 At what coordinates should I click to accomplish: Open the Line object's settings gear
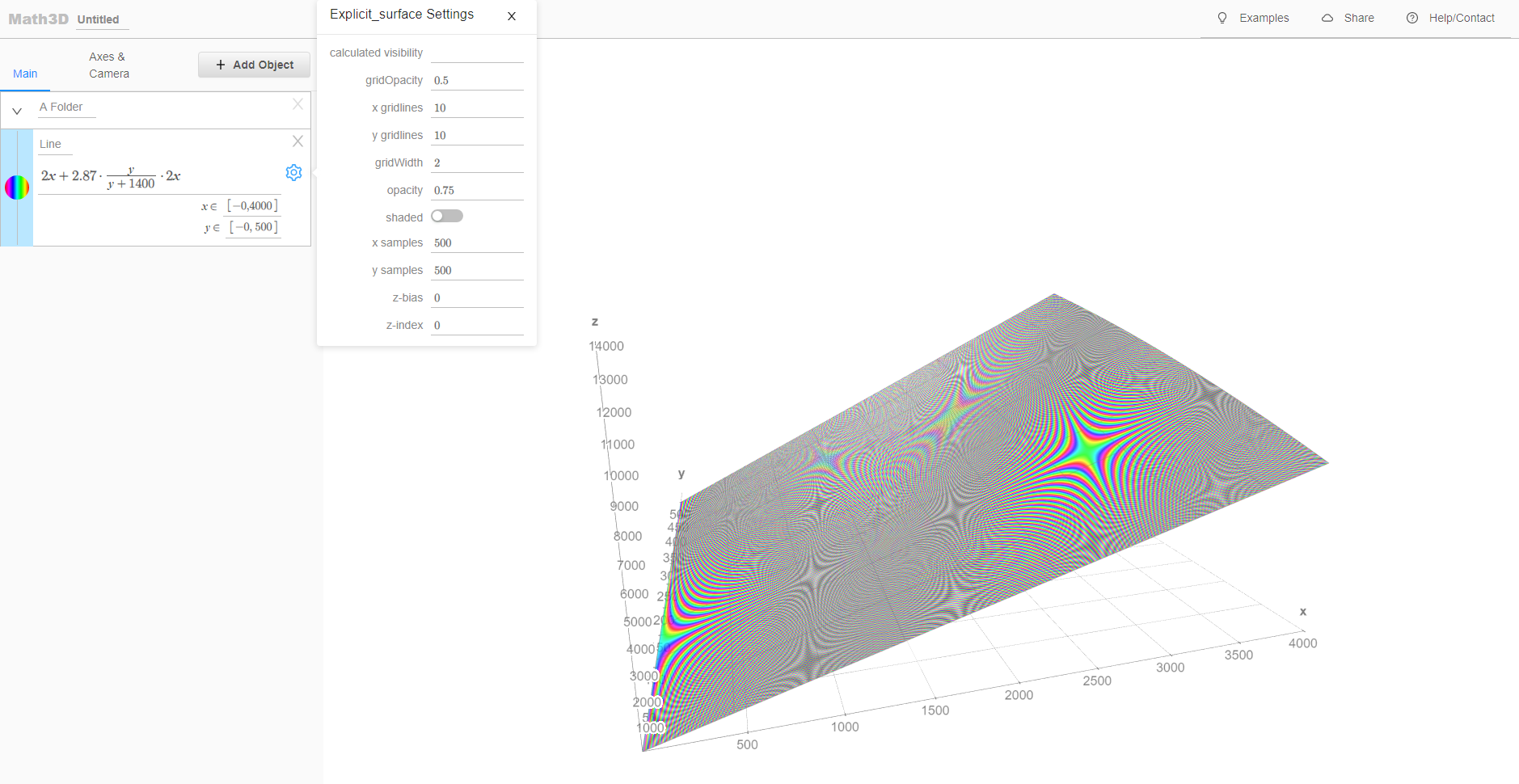point(293,172)
